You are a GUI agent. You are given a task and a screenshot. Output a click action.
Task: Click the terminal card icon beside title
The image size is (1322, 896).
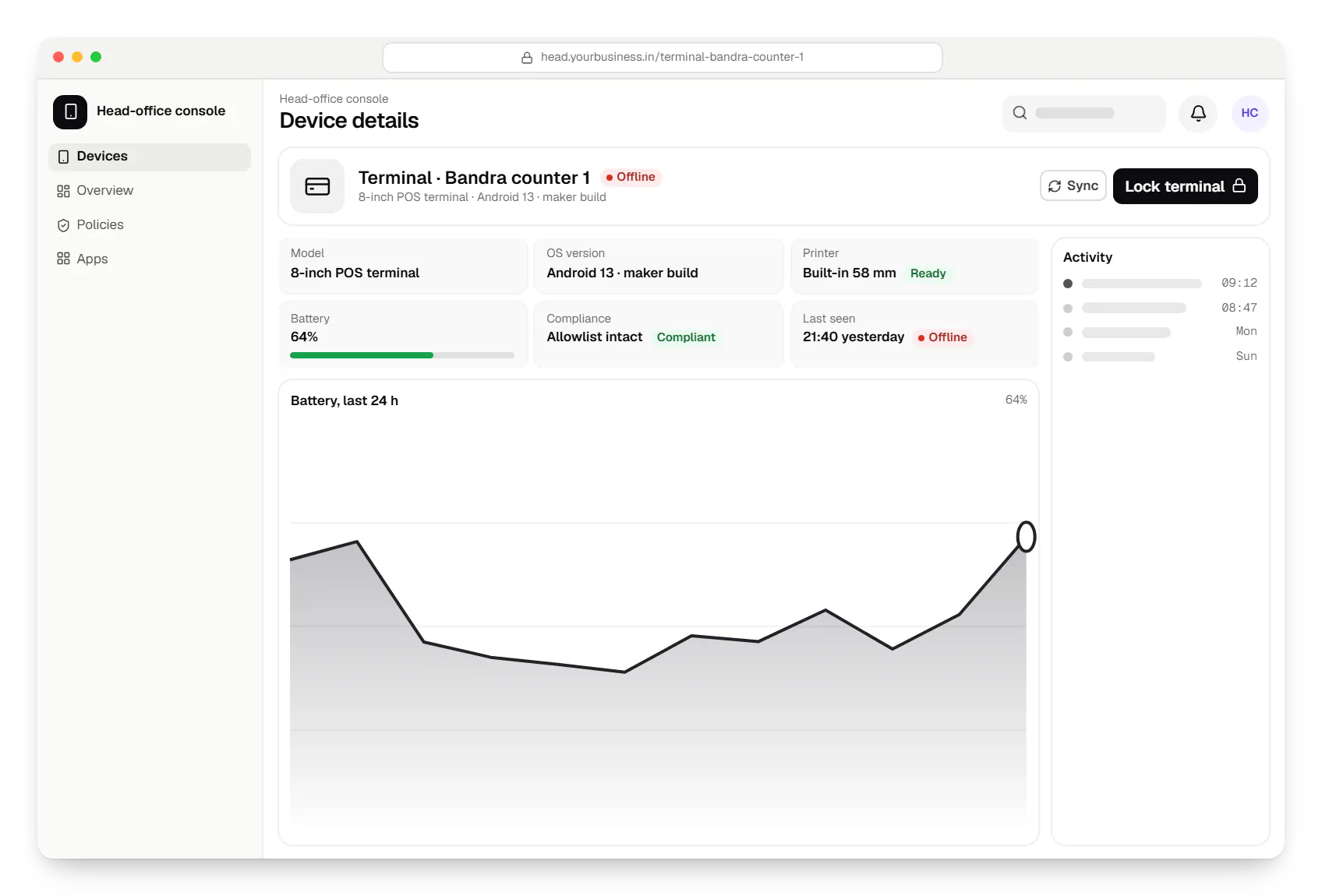click(x=317, y=186)
